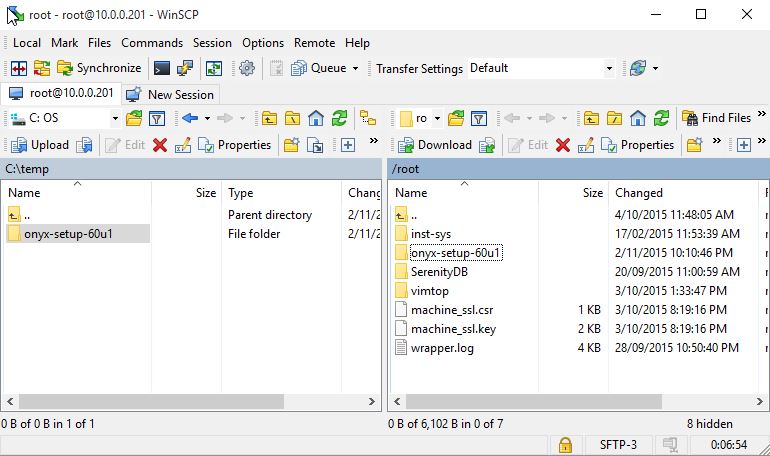Click the Upload button
The width and height of the screenshot is (770, 456).
point(40,145)
